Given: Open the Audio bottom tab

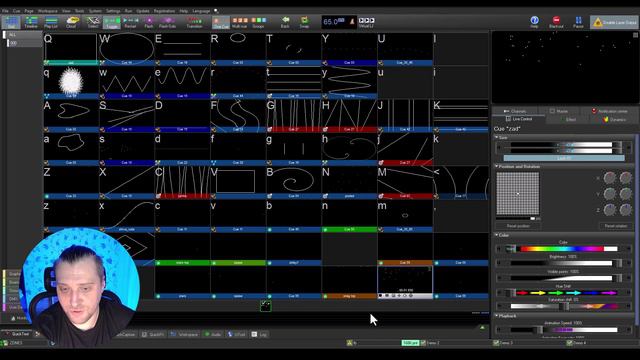Looking at the screenshot, I should tap(213, 334).
